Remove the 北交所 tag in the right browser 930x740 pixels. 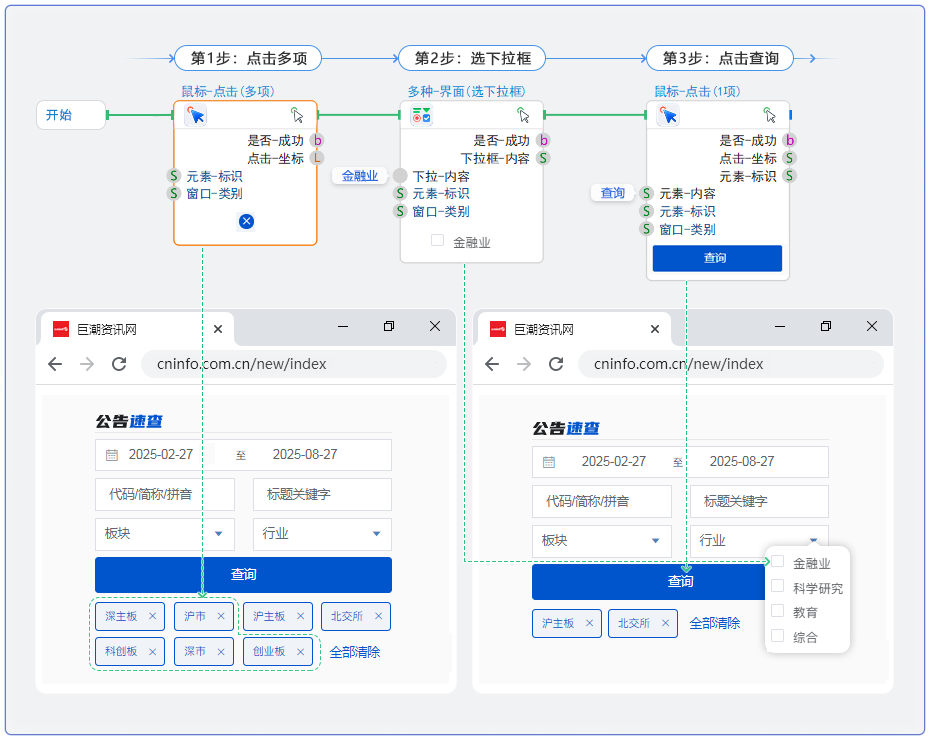(x=666, y=623)
